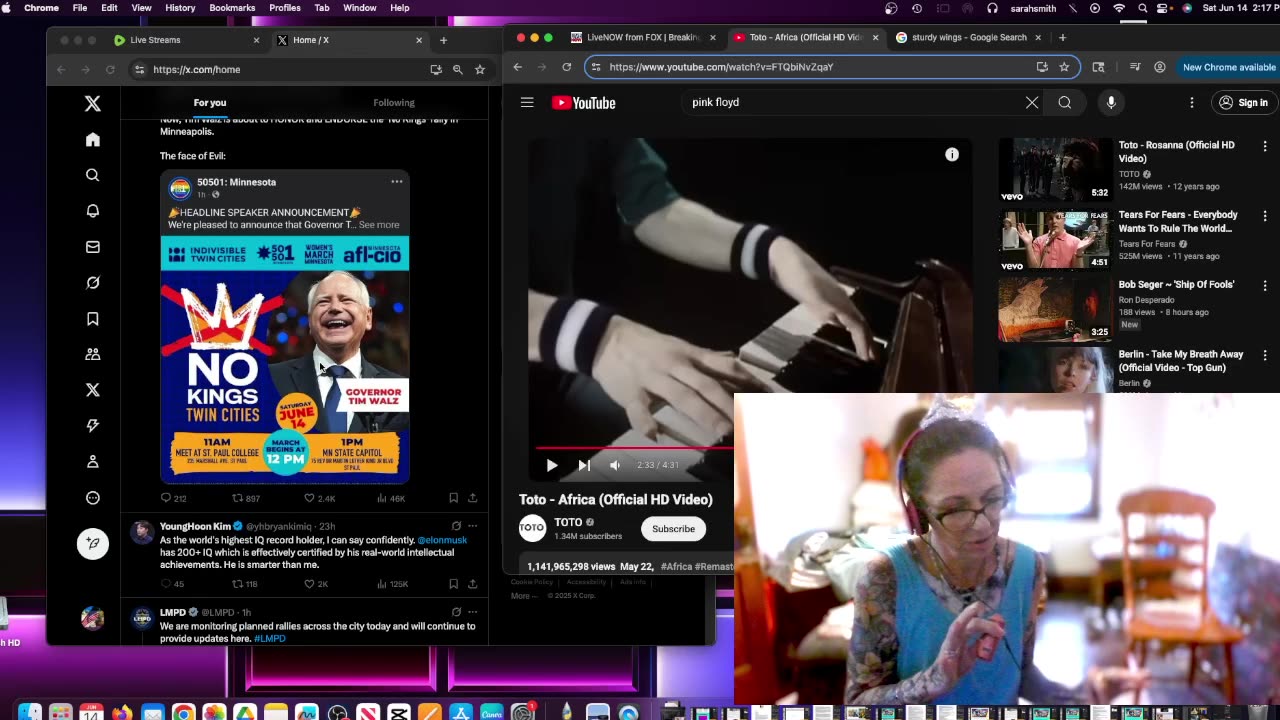Clear the pink floyd search text
This screenshot has width=1280, height=720.
[x=1032, y=102]
